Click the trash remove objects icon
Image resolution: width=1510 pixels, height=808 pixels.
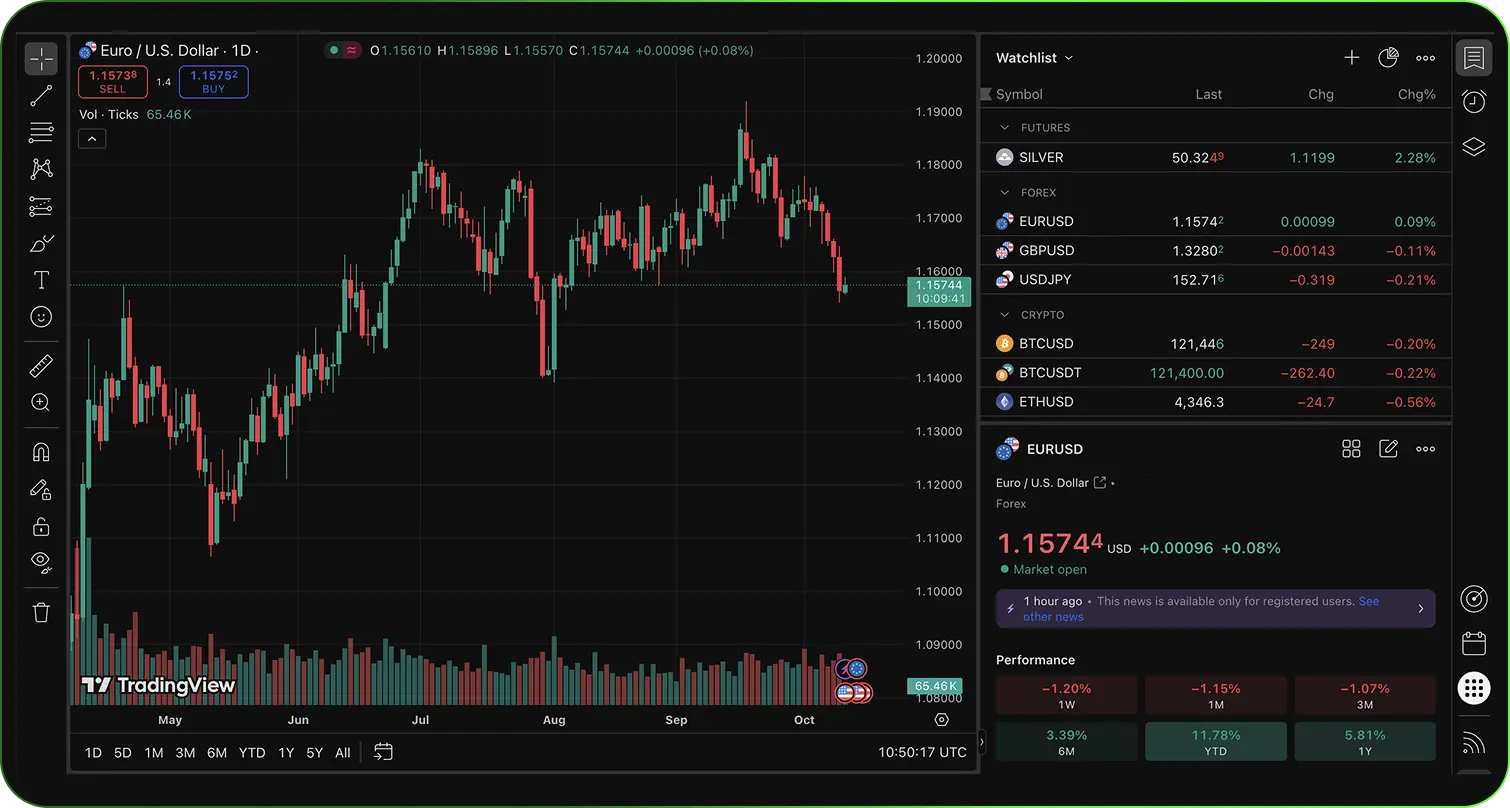(41, 612)
